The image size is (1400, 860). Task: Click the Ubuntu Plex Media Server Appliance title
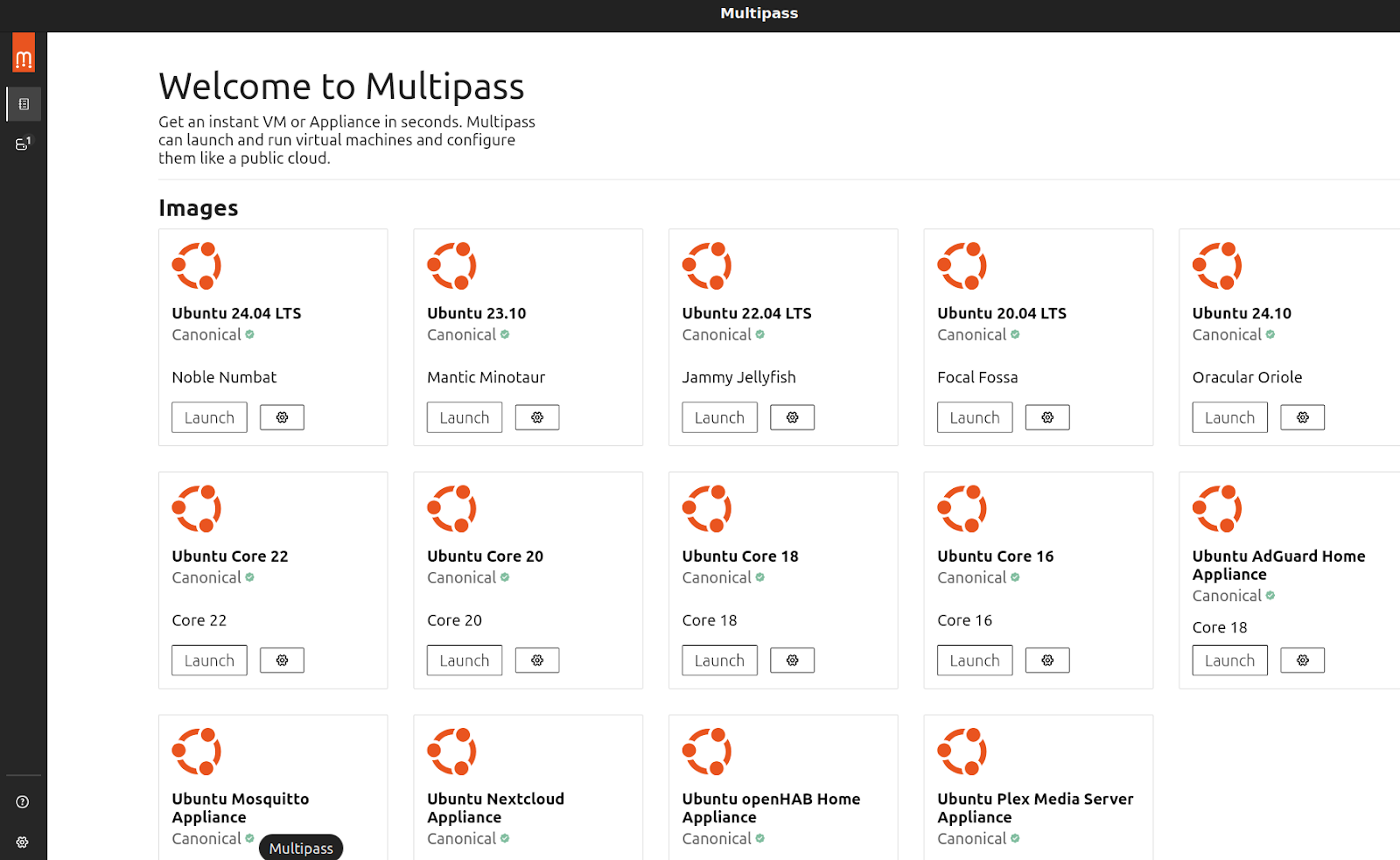coord(1035,808)
